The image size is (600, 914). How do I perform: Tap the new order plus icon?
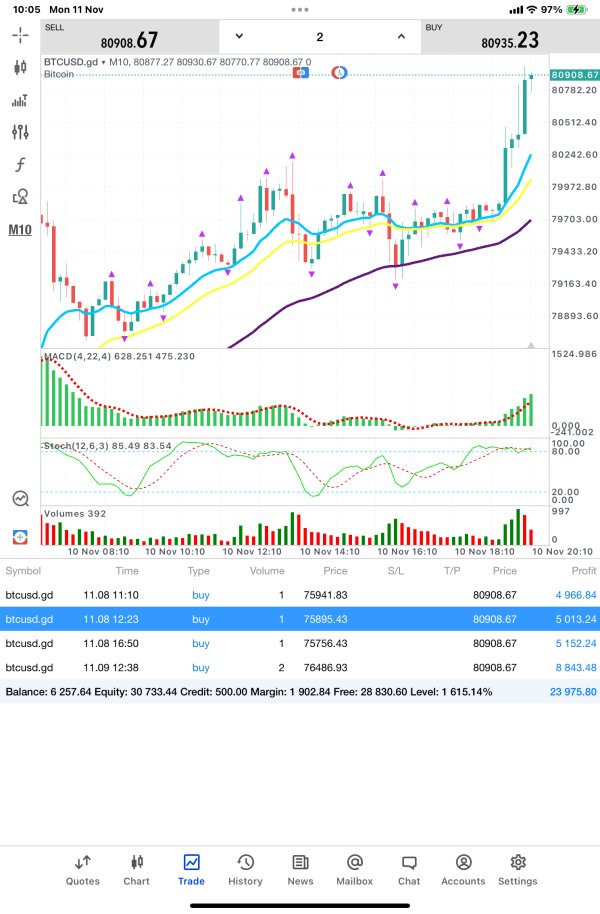point(20,537)
